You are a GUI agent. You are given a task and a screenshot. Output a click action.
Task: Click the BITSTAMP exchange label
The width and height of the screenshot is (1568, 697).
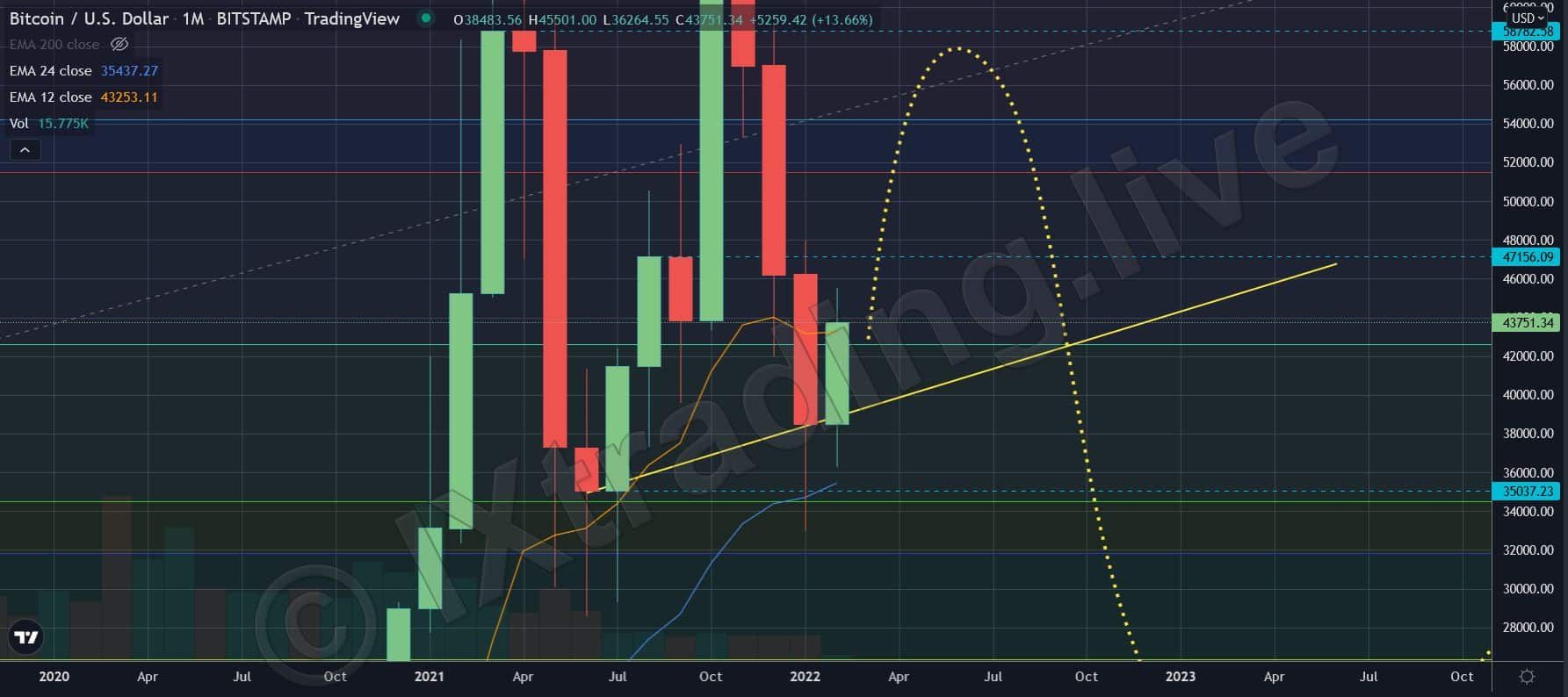(254, 18)
